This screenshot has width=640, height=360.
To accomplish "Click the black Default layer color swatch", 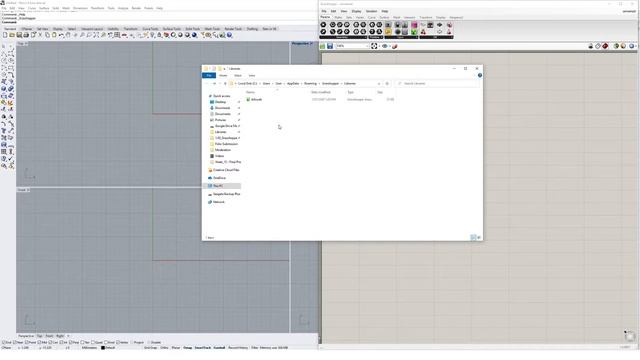I will [x=103, y=348].
